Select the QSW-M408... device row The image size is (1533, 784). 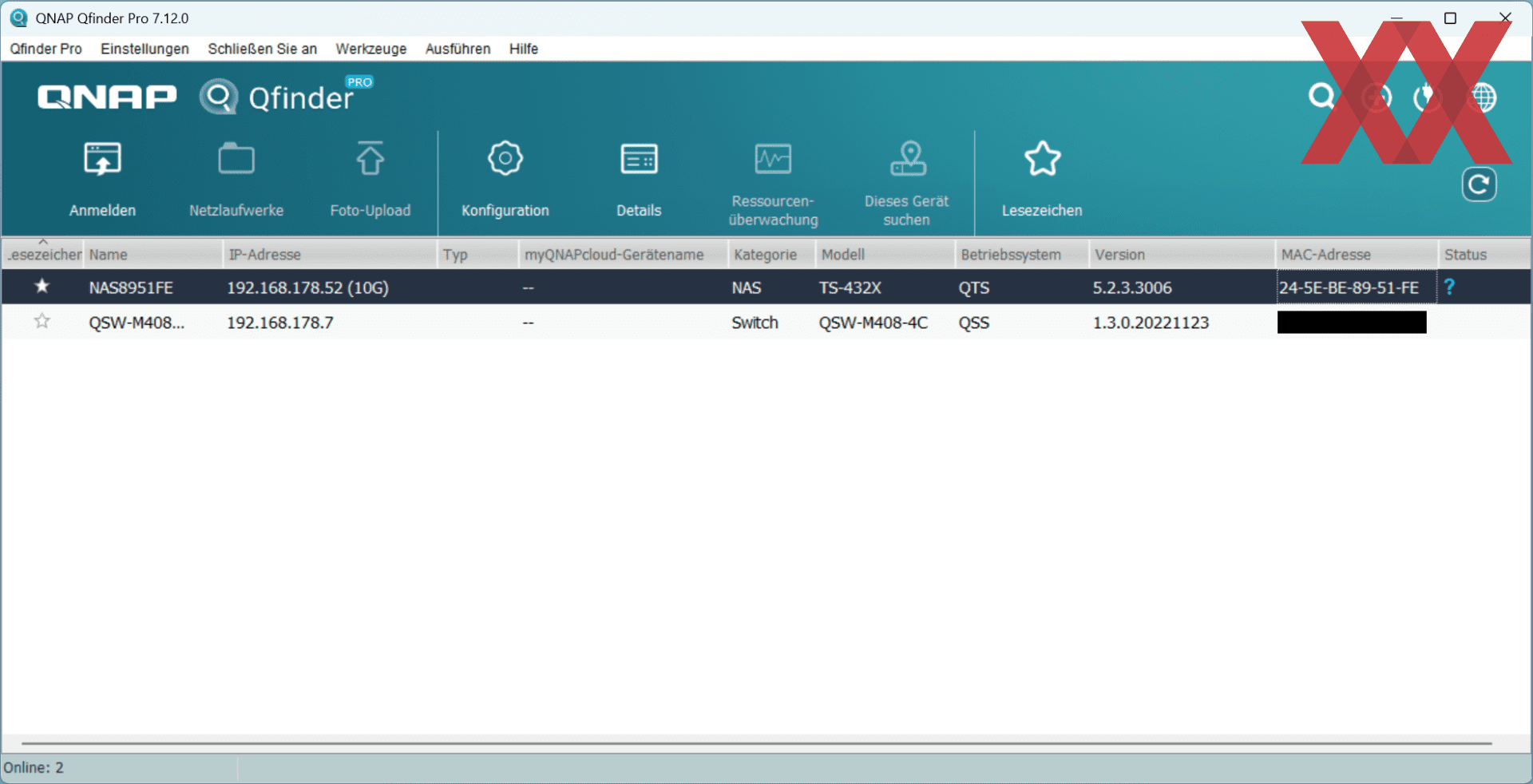[x=766, y=322]
